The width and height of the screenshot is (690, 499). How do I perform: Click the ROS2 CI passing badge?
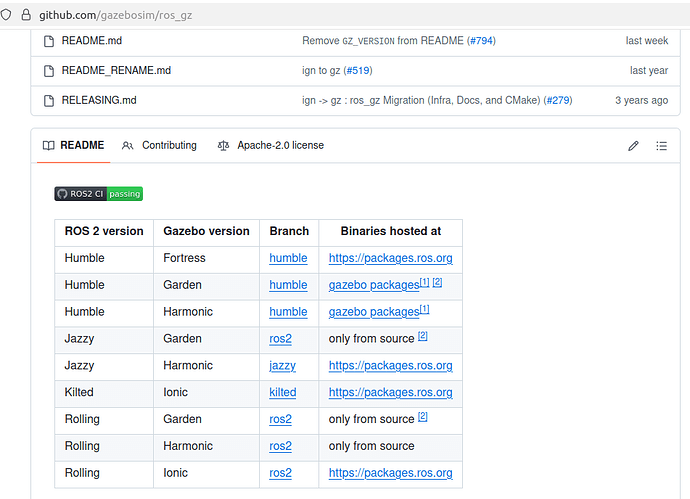99,194
